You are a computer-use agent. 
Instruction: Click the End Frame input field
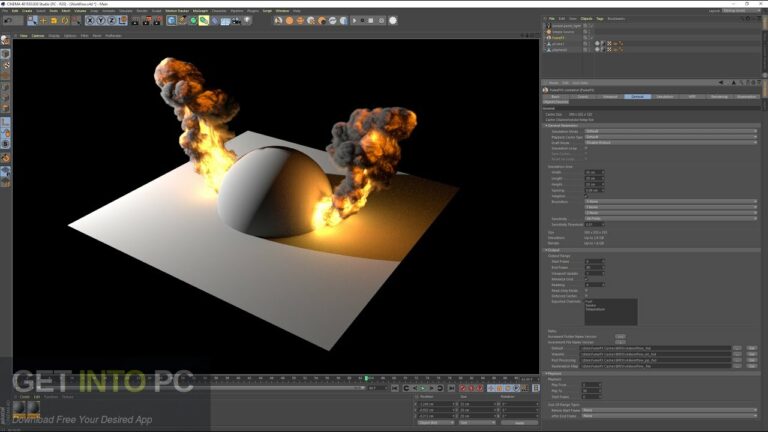click(x=594, y=267)
